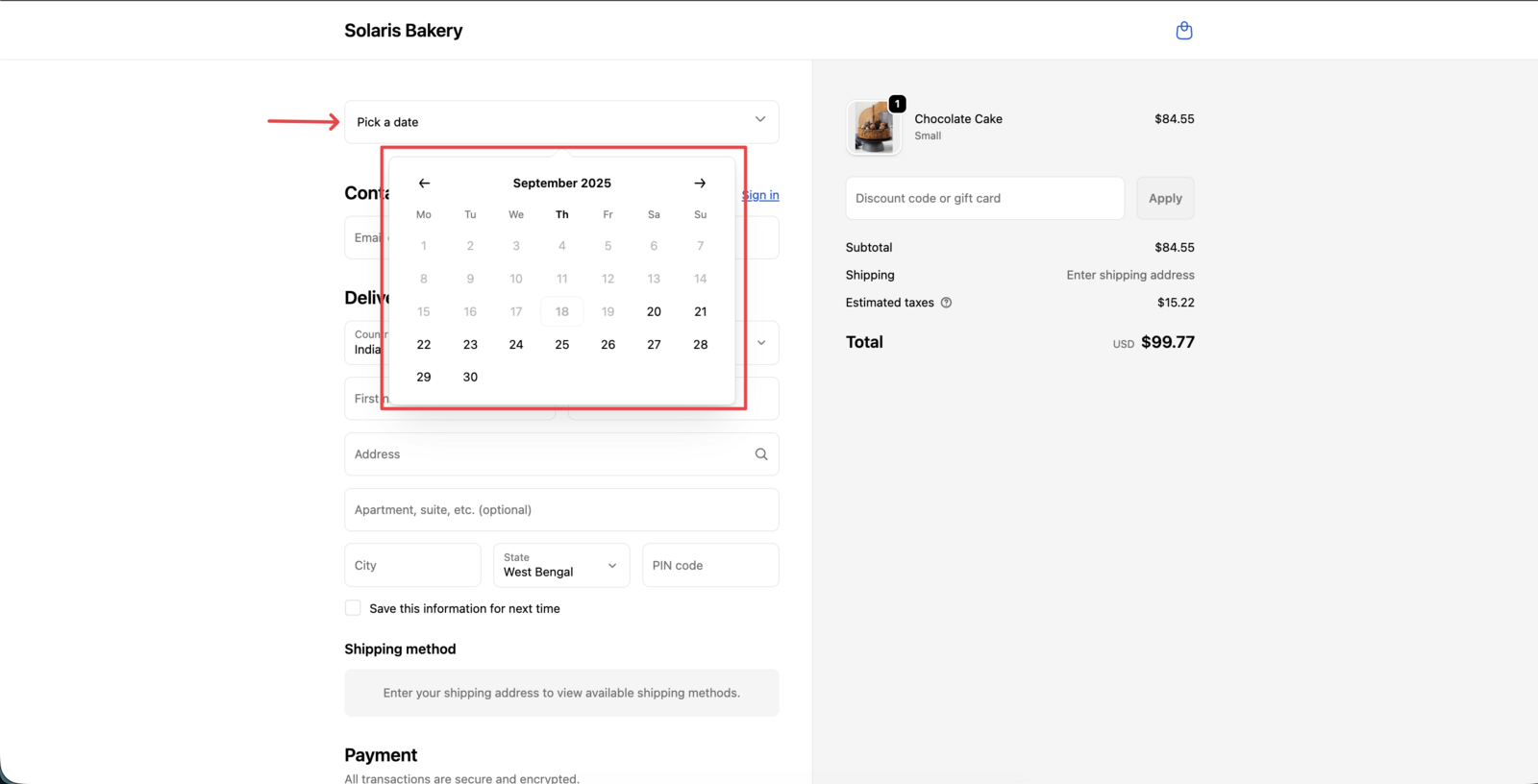Focus the City input field

[412, 565]
